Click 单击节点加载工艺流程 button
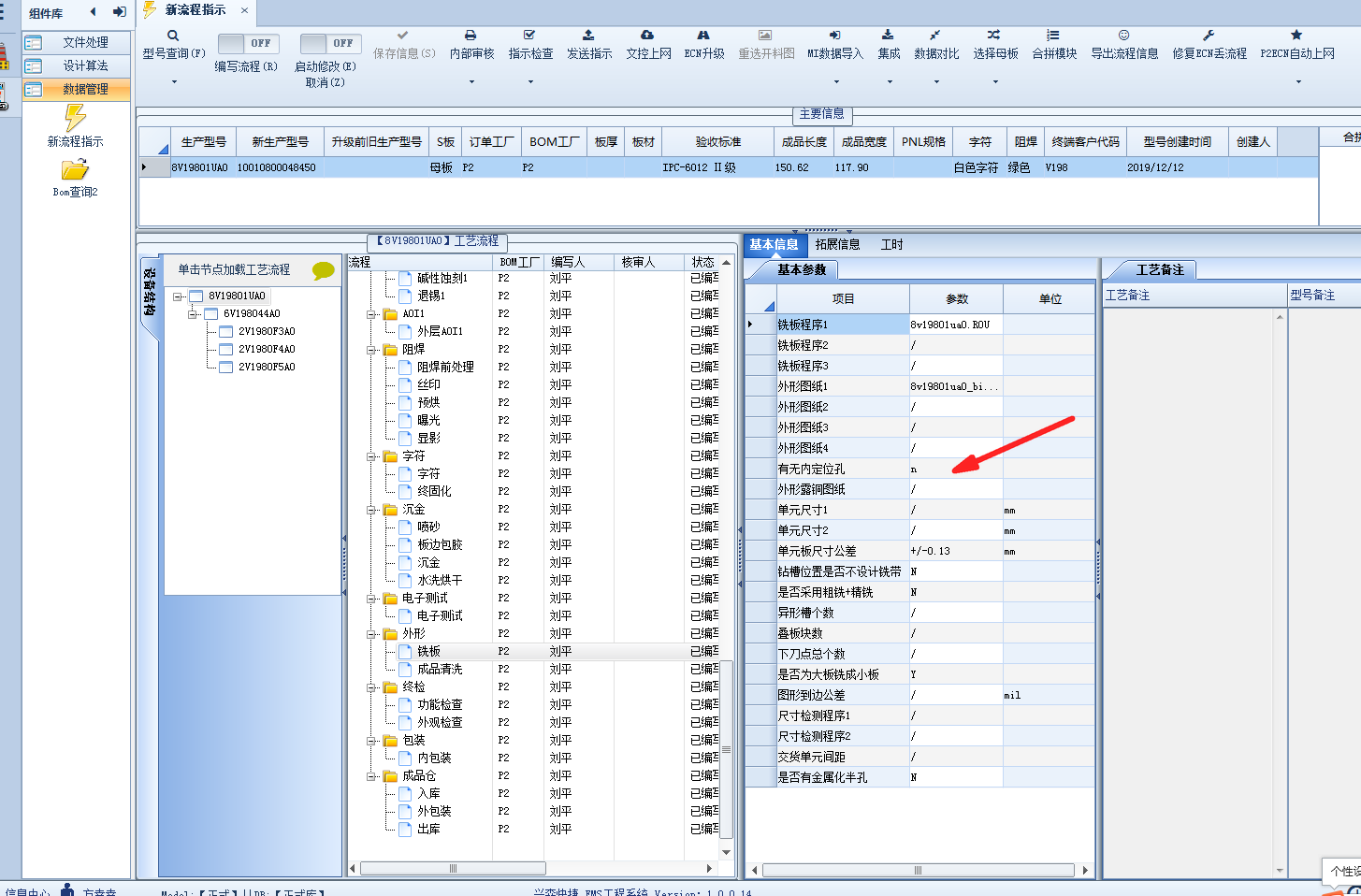 coord(234,269)
